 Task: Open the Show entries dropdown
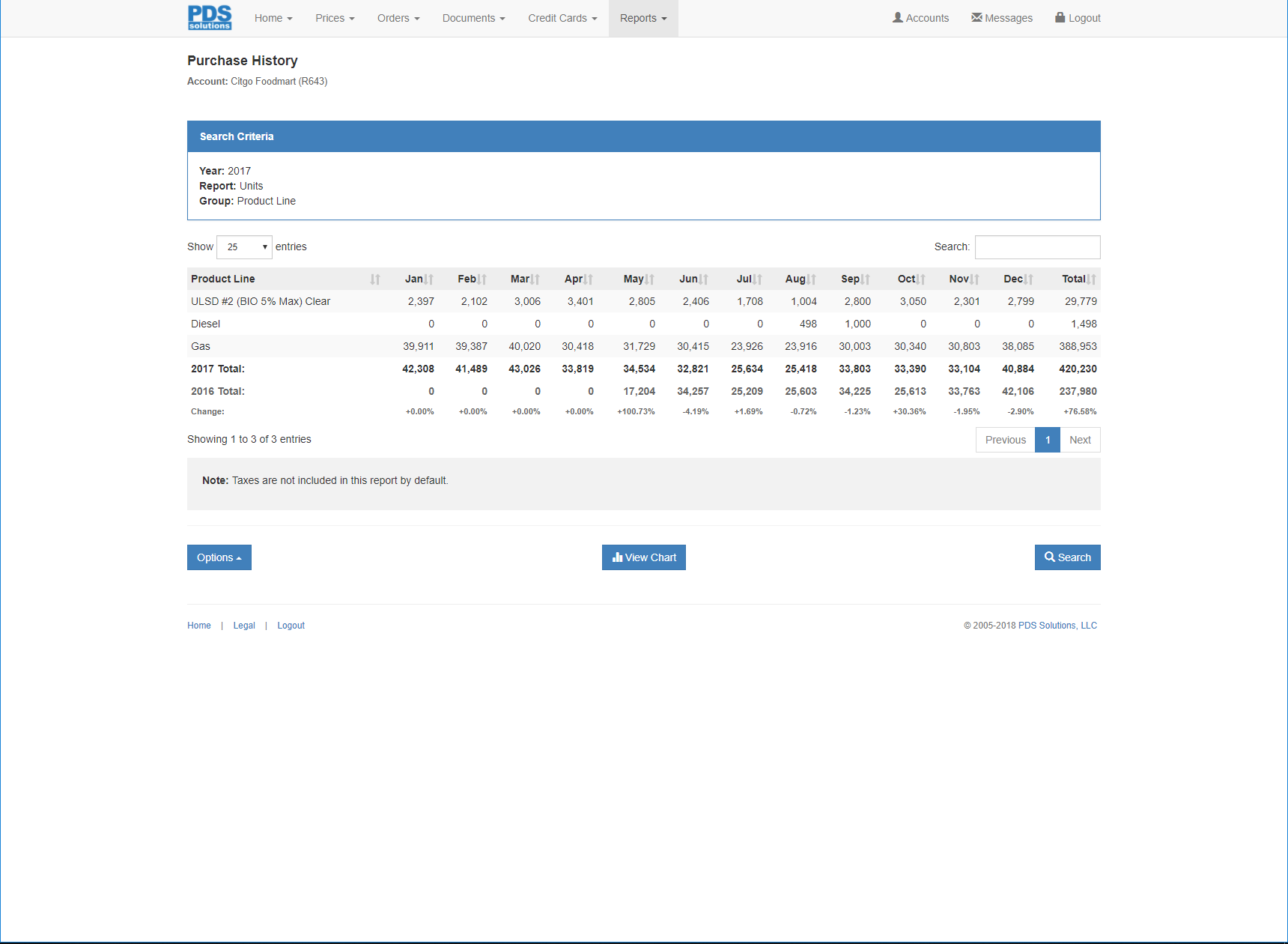[x=244, y=246]
